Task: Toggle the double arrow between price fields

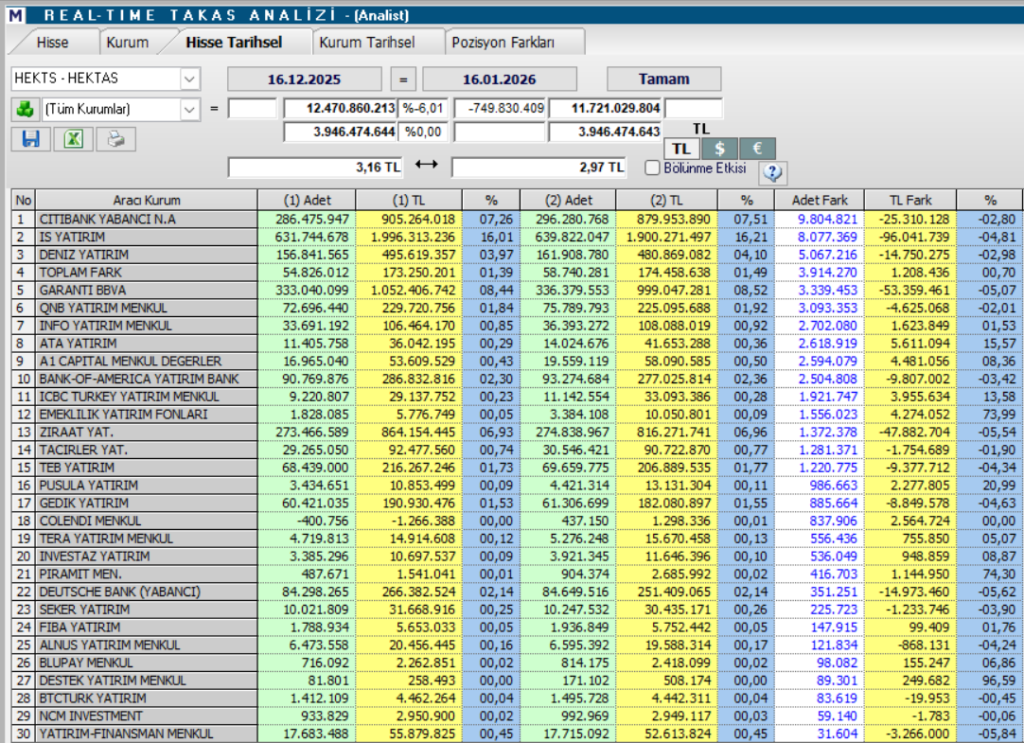Action: [x=426, y=162]
